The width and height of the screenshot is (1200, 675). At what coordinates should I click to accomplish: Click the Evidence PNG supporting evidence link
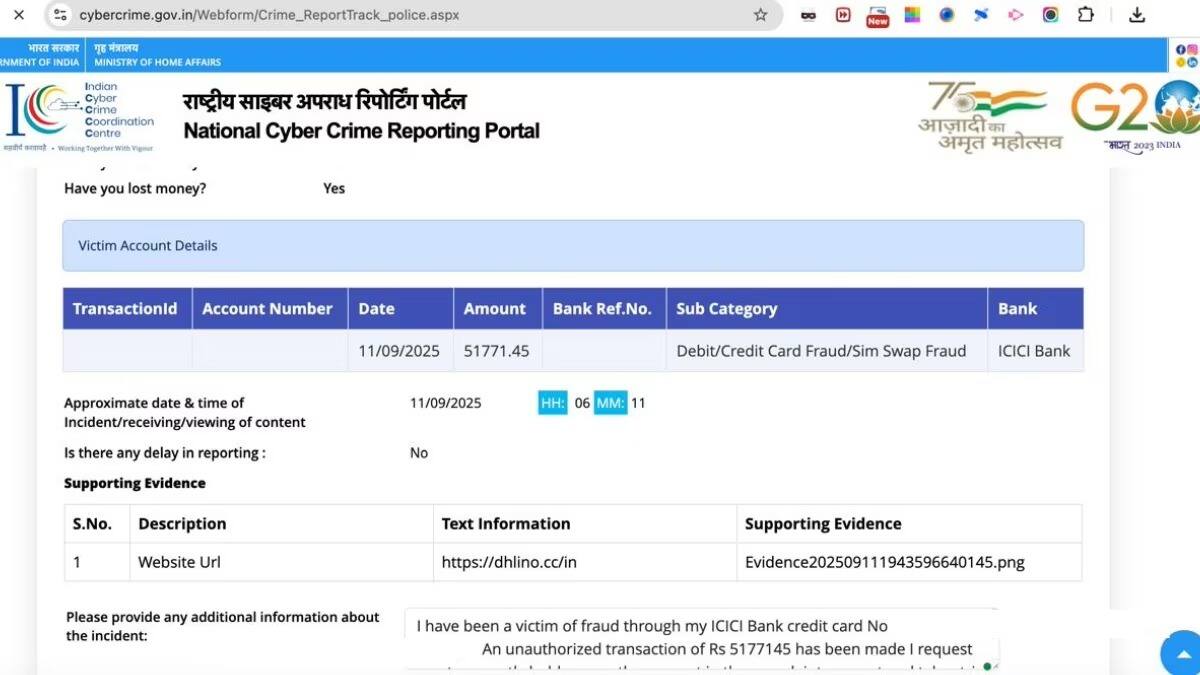point(883,562)
